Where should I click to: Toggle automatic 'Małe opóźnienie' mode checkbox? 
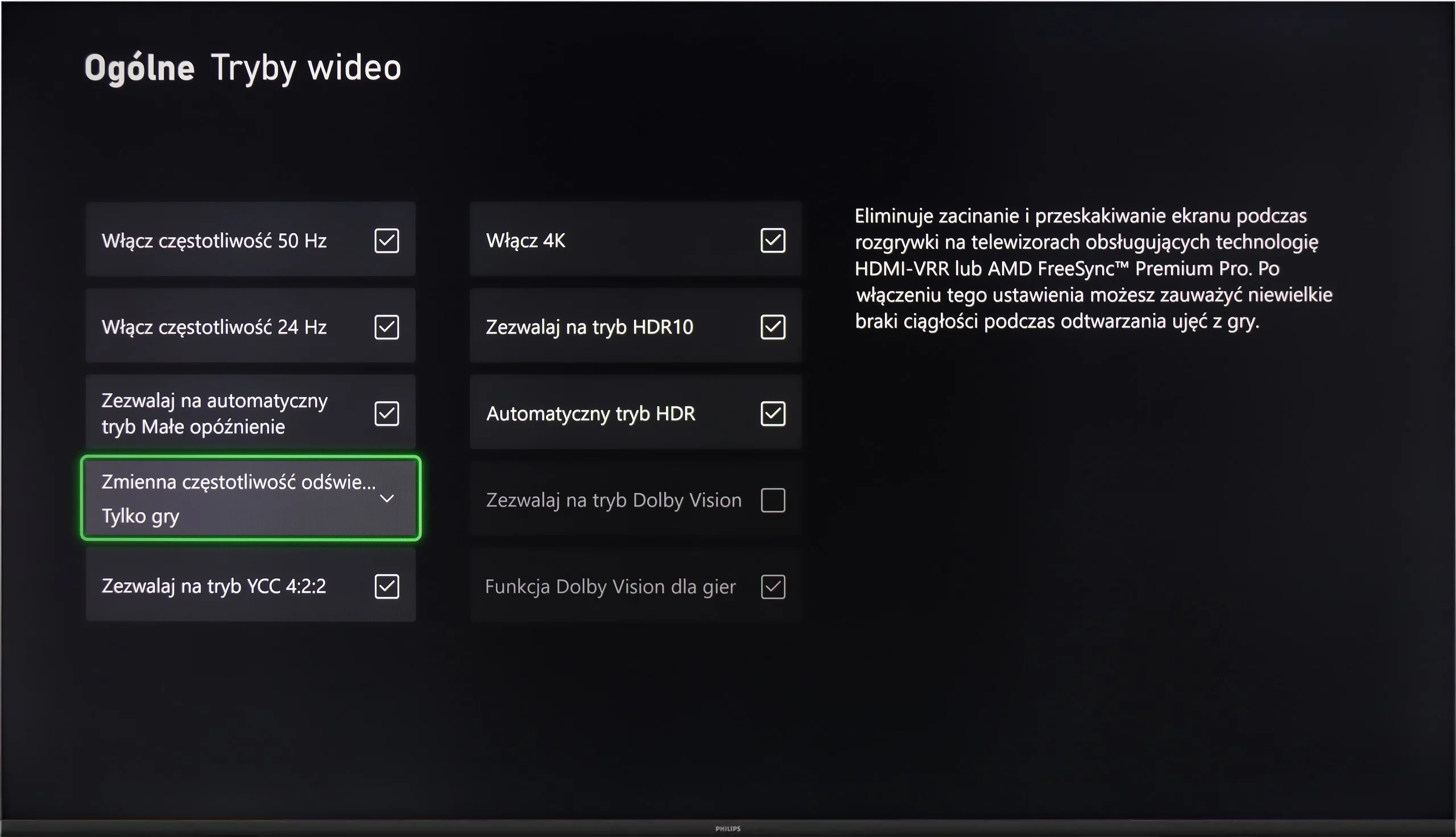point(387,413)
